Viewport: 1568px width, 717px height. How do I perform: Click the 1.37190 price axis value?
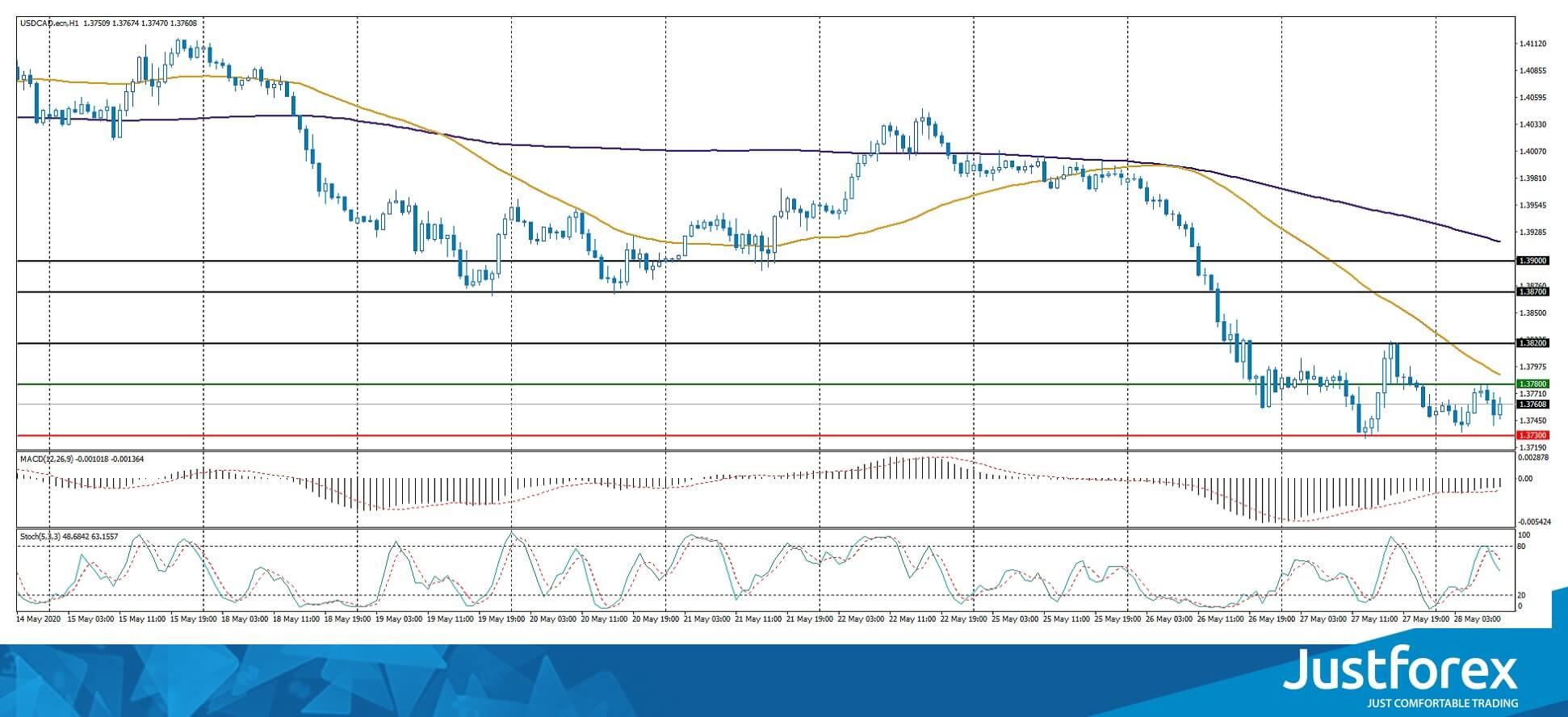[1532, 447]
